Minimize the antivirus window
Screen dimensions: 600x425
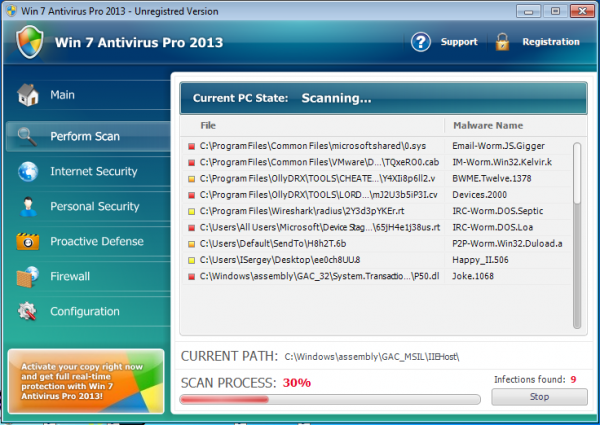coord(528,11)
